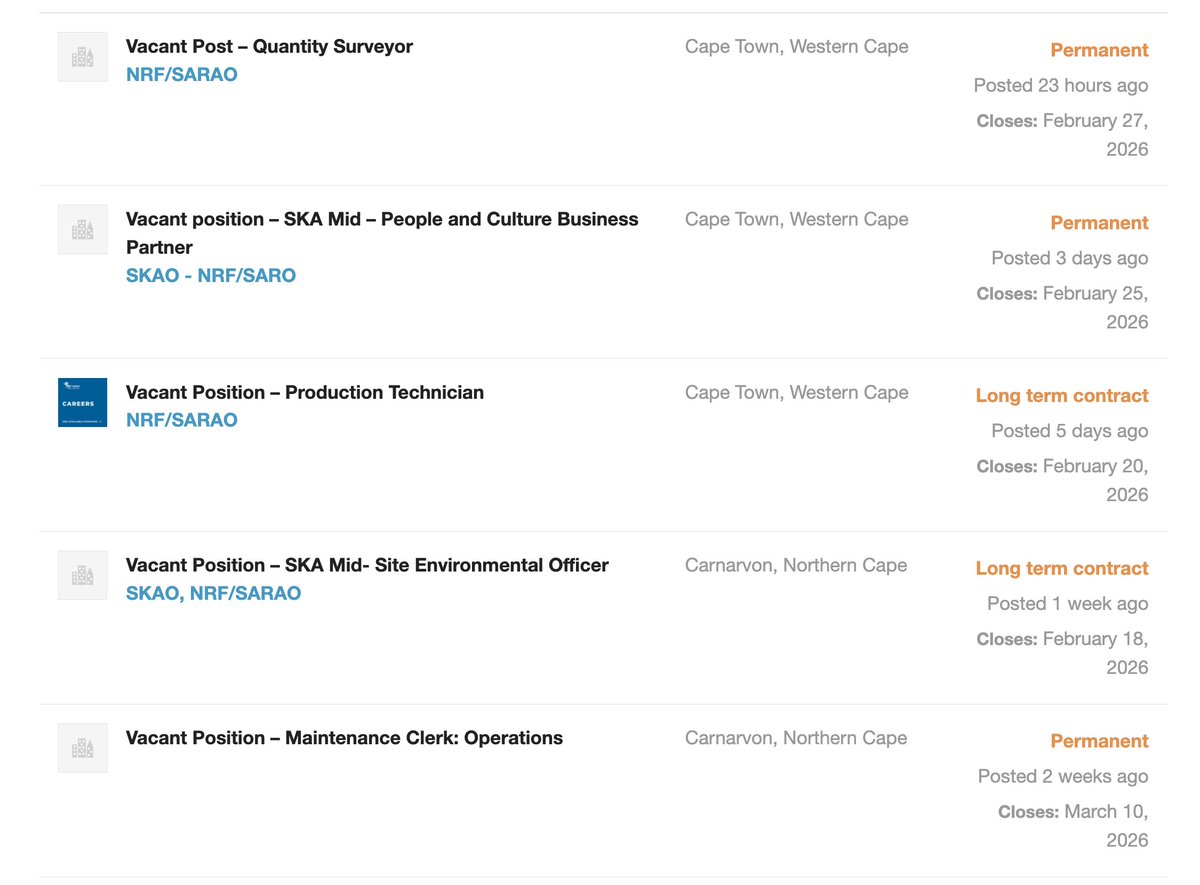Click Permanent tag on Quantity Surveyor row
This screenshot has height=885, width=1200.
tap(1099, 50)
